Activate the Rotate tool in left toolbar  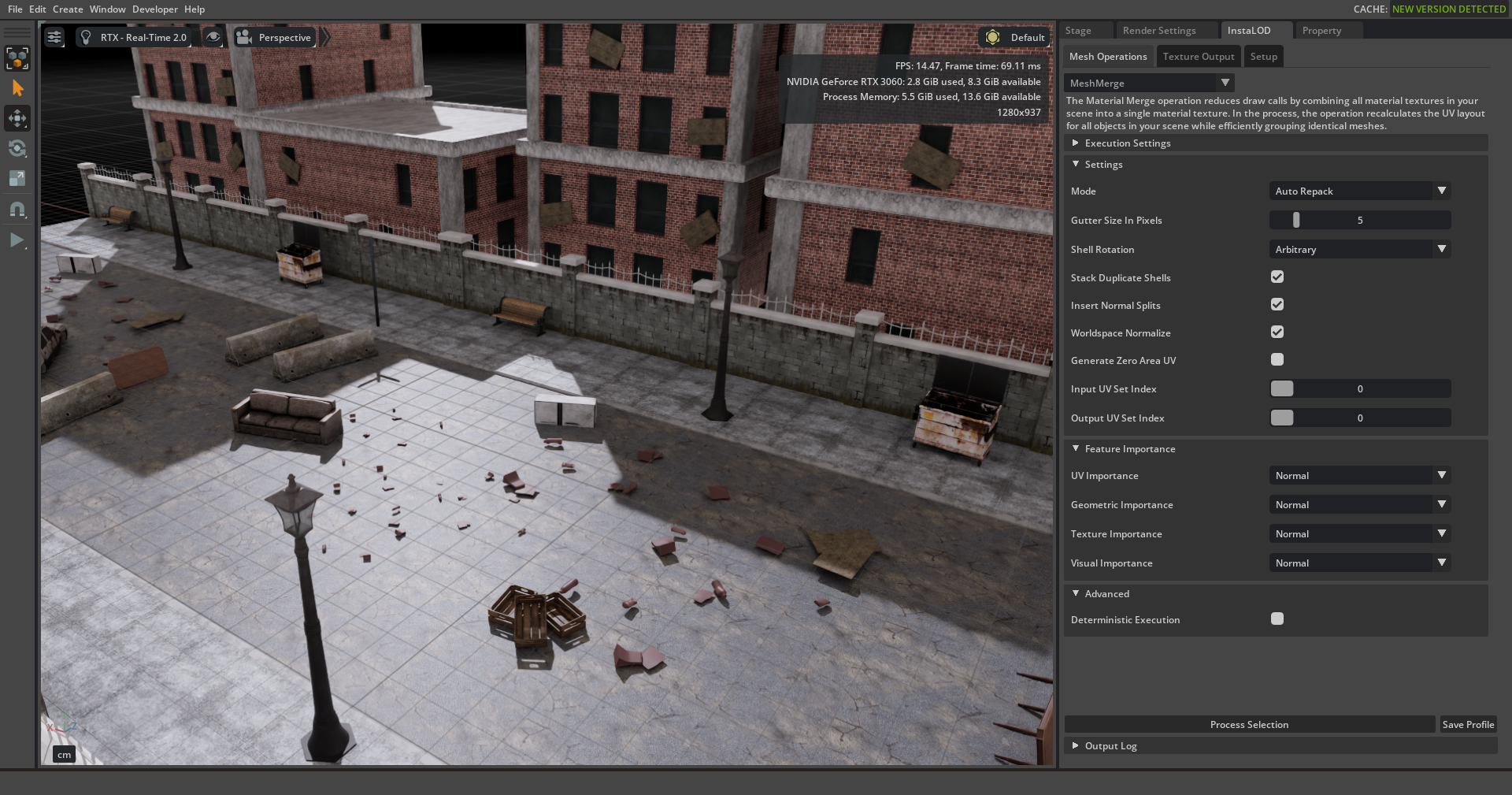tap(17, 148)
